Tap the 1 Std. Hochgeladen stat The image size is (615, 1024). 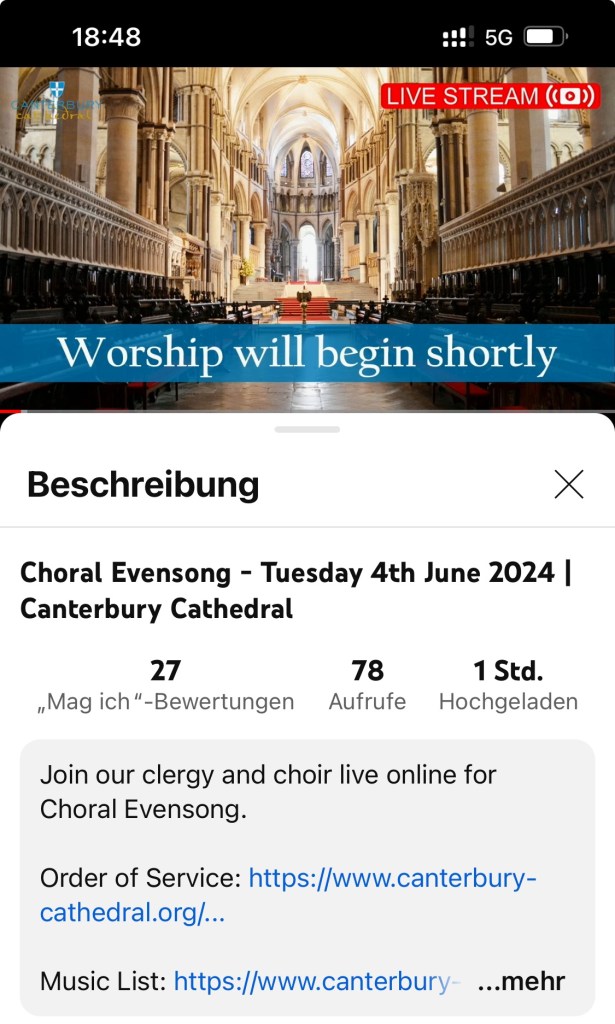pyautogui.click(x=508, y=685)
